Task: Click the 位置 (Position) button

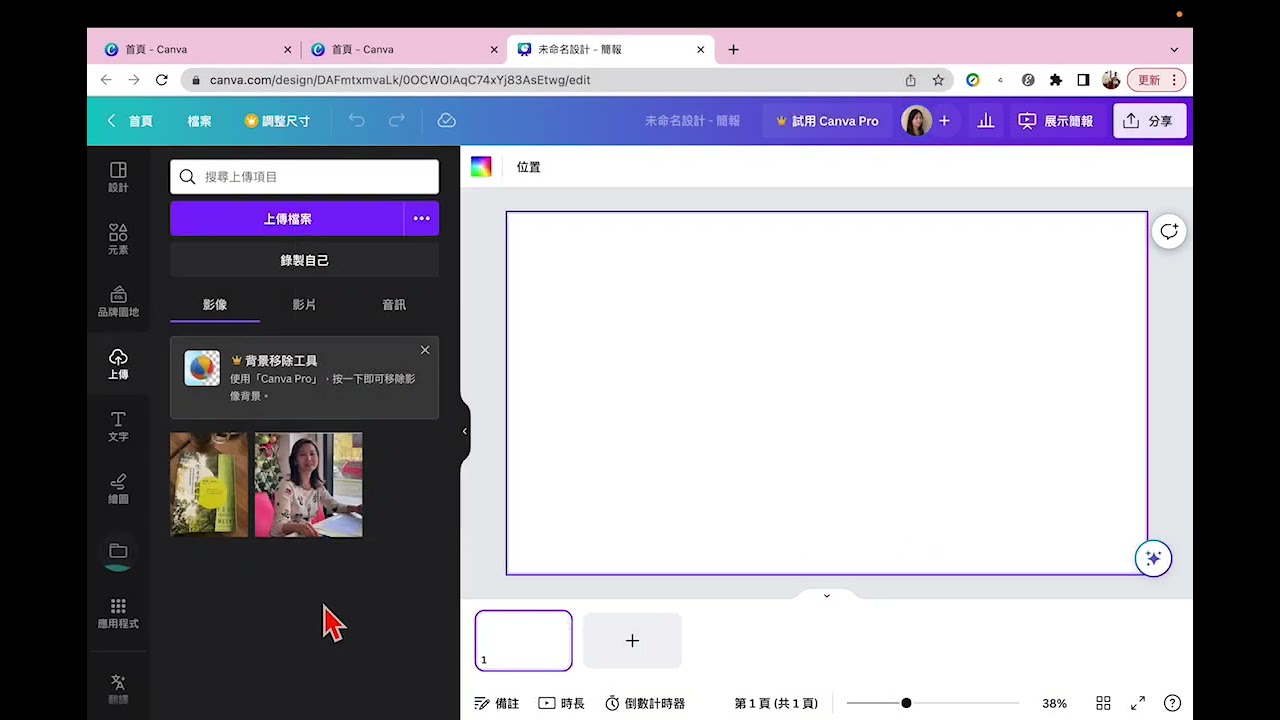Action: (x=529, y=167)
